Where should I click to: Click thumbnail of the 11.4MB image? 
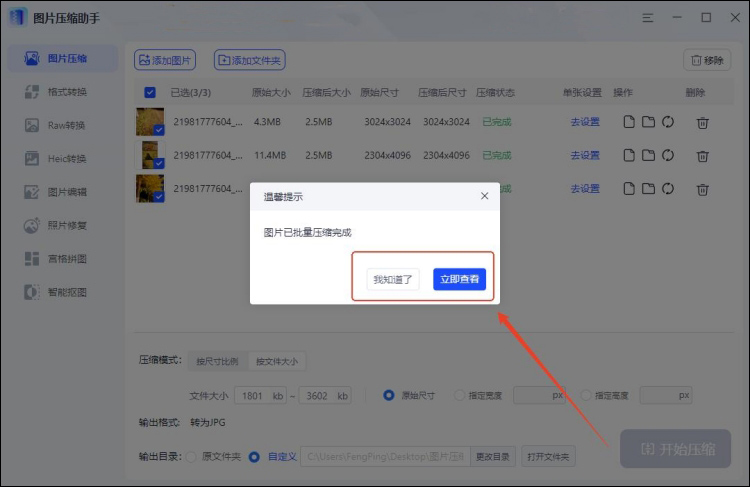point(150,155)
